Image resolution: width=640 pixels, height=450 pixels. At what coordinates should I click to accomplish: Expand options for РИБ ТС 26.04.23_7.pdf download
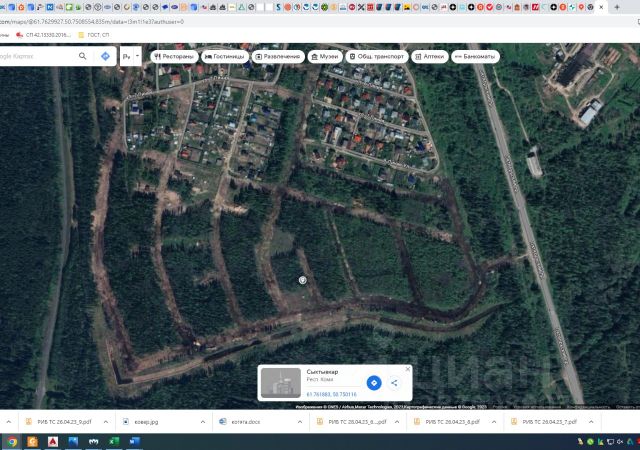[591, 422]
